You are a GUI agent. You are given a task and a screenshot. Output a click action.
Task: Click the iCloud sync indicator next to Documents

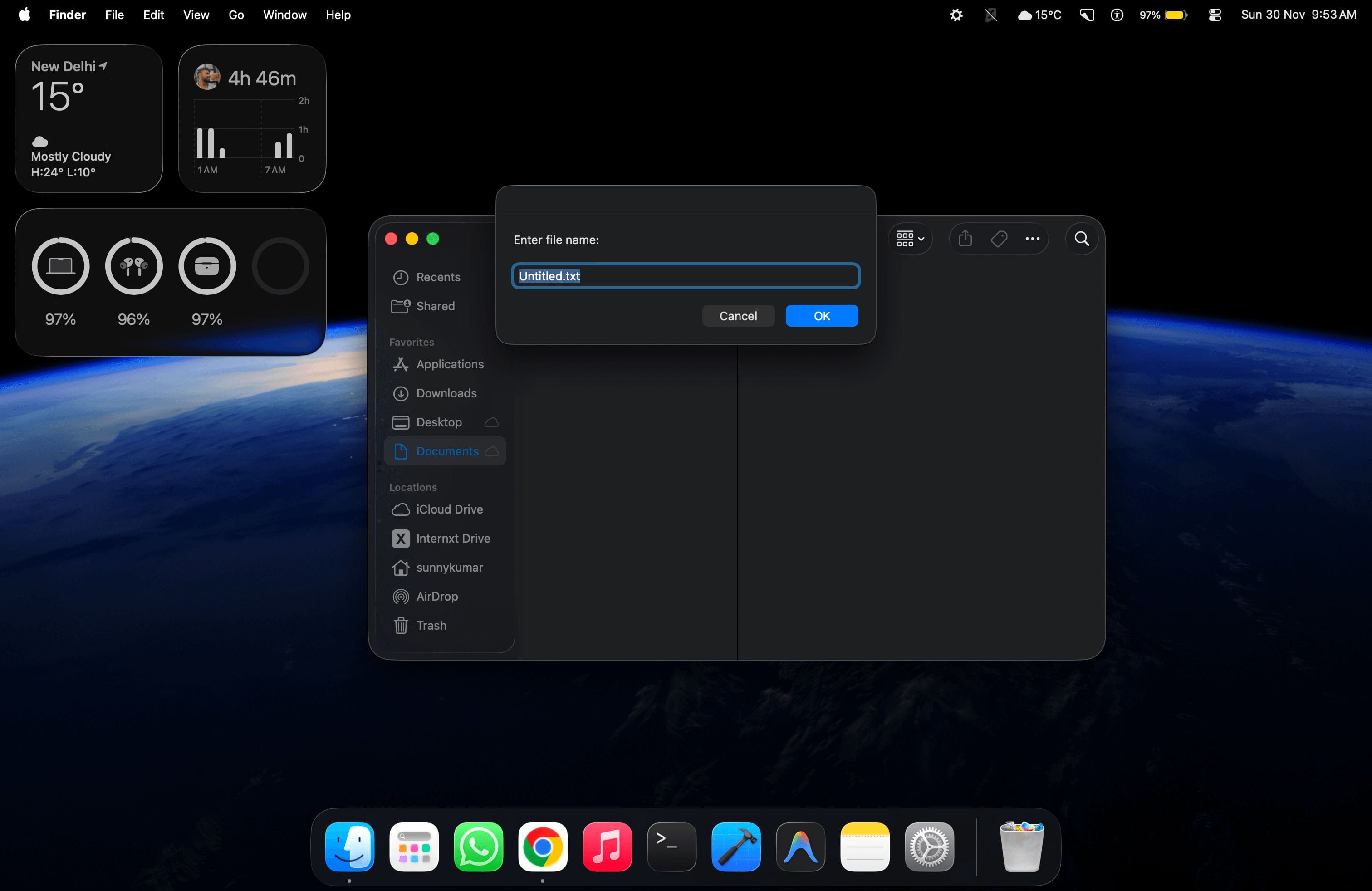pos(492,452)
